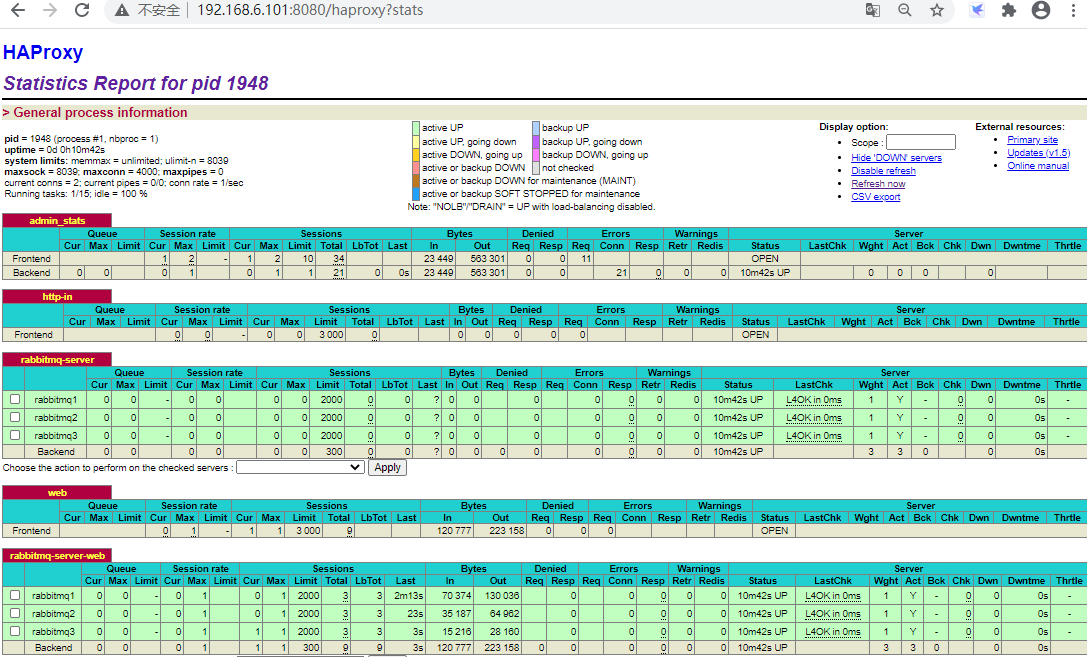
Task: Click the Hide 'DOWN' servers link
Action: (x=896, y=158)
